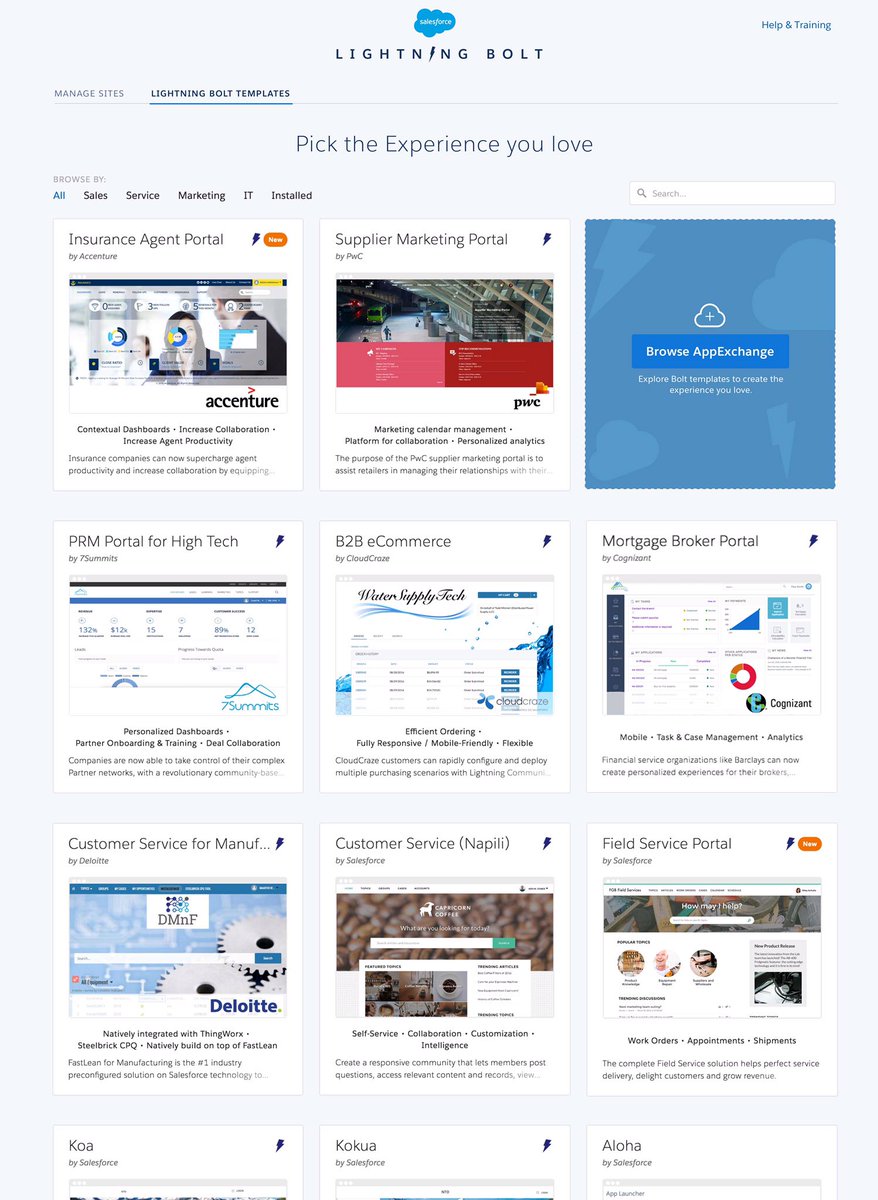
Task: Click the Deloitte DMnF preview image
Action: (x=178, y=947)
